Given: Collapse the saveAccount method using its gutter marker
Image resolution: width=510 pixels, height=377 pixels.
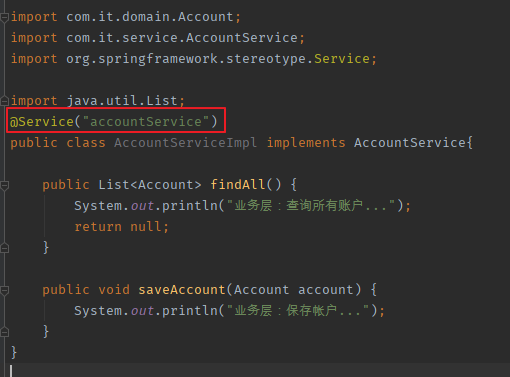Looking at the screenshot, I should coord(4,290).
